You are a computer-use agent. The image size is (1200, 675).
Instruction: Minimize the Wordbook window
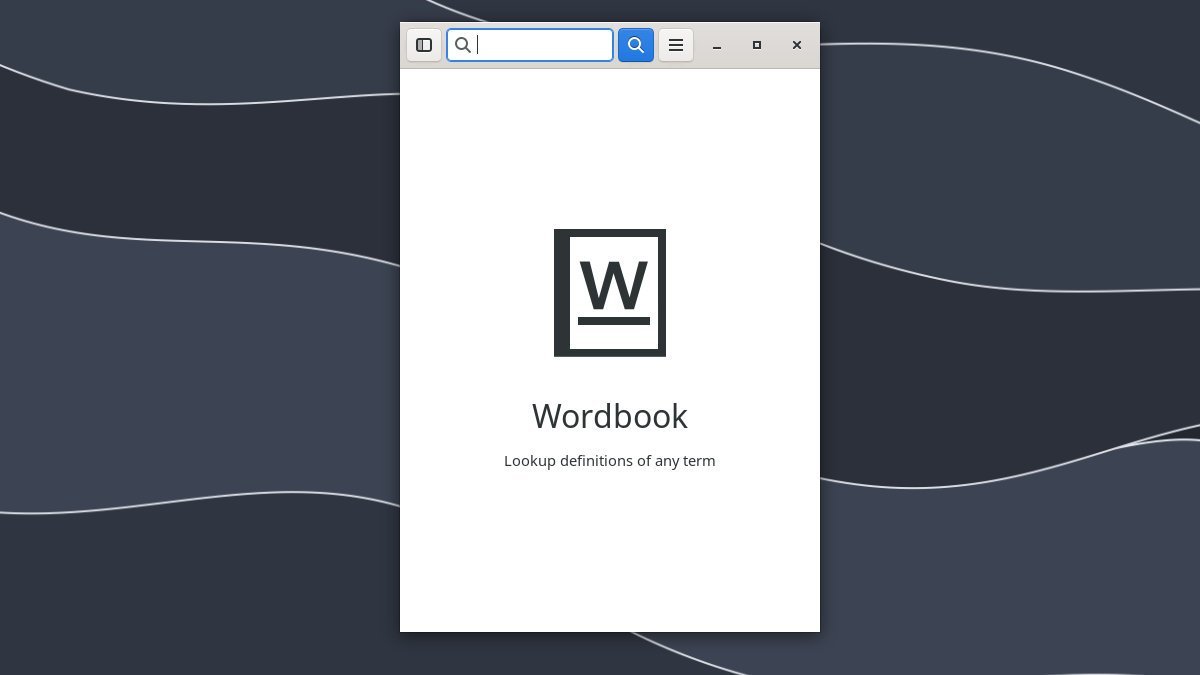(717, 45)
